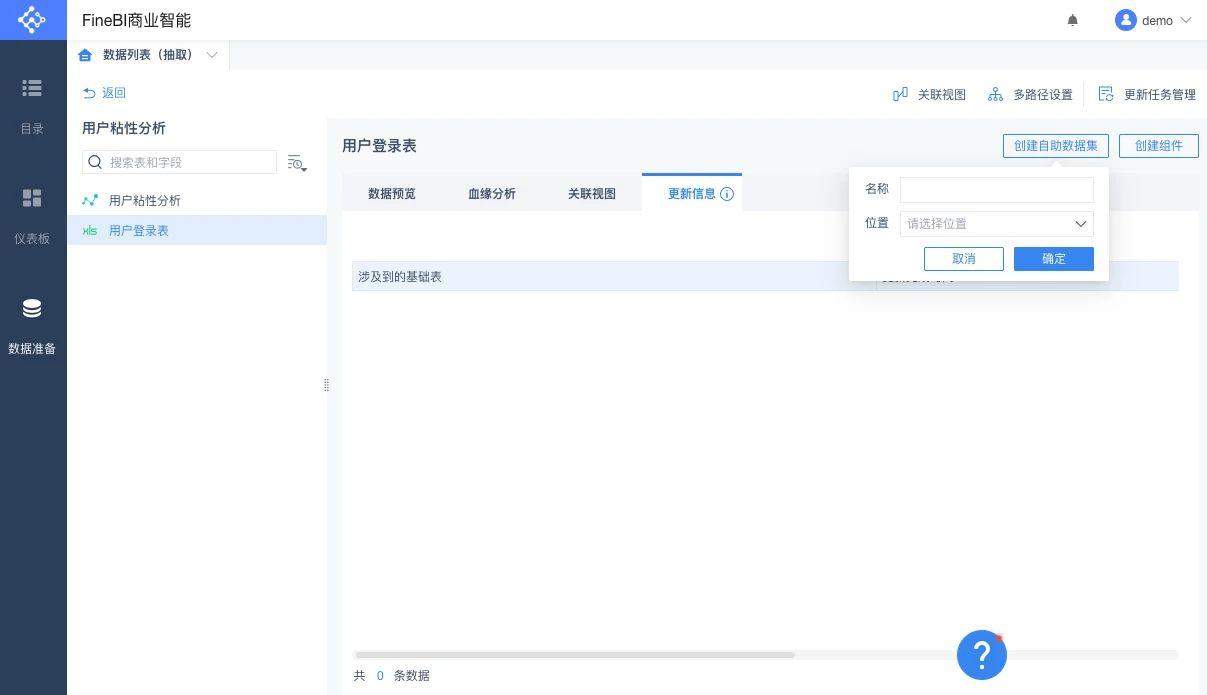
Task: Click the search magnifier icon
Action: coord(95,162)
